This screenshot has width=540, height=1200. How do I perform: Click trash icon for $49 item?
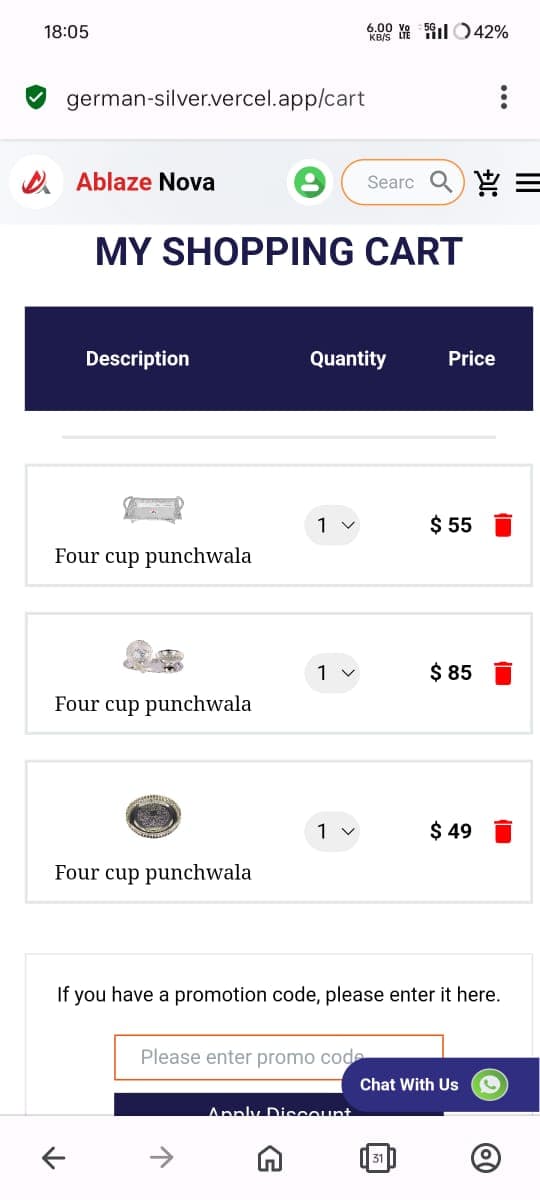coord(503,831)
